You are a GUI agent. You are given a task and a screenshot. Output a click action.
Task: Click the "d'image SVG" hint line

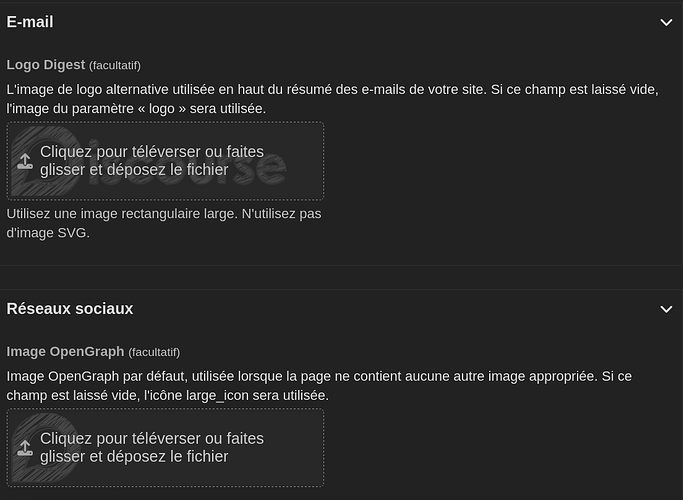tap(48, 233)
